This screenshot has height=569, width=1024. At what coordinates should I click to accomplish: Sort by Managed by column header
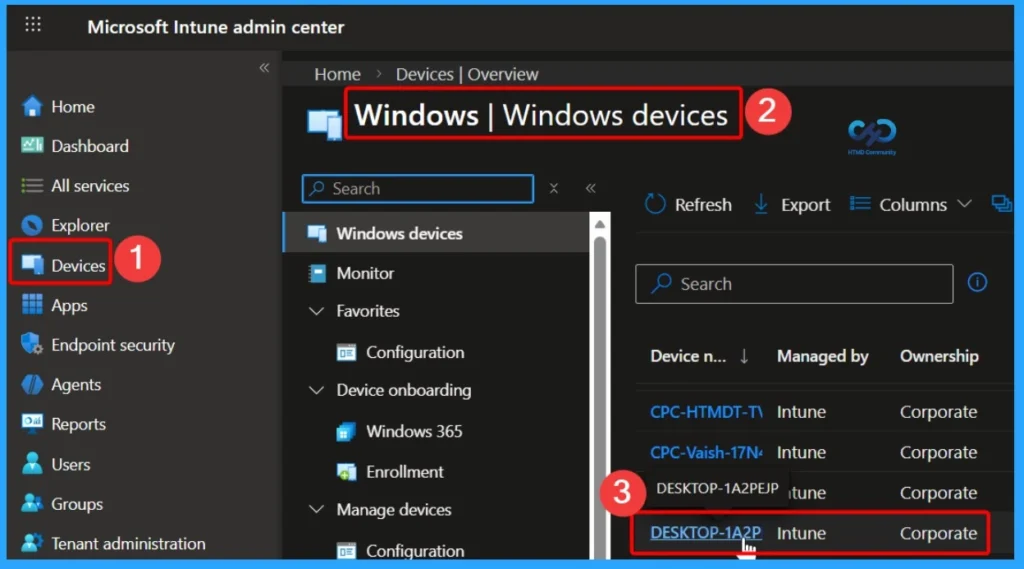(x=822, y=356)
